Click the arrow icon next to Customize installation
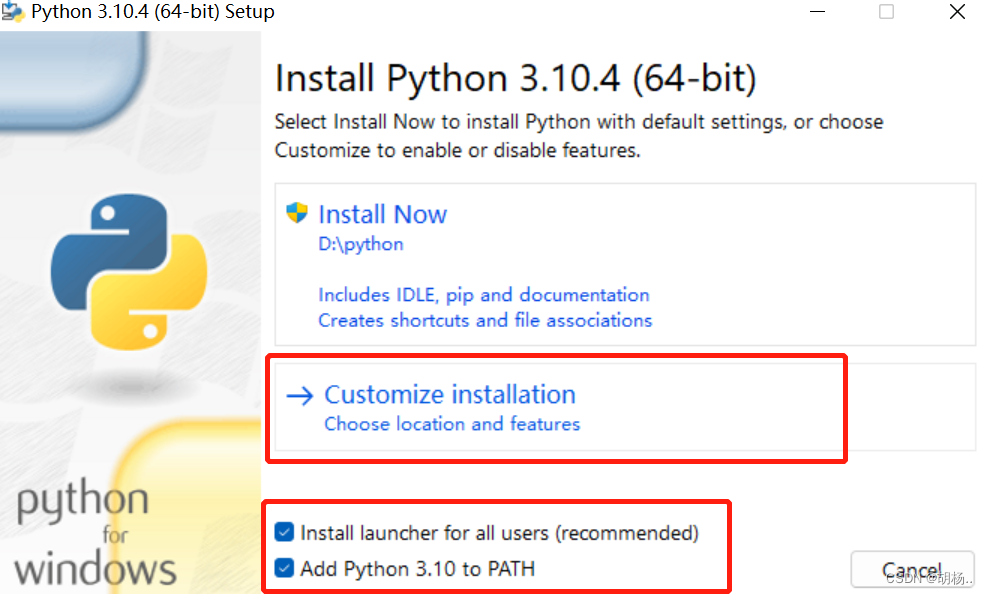Image resolution: width=987 pixels, height=594 pixels. tap(300, 396)
